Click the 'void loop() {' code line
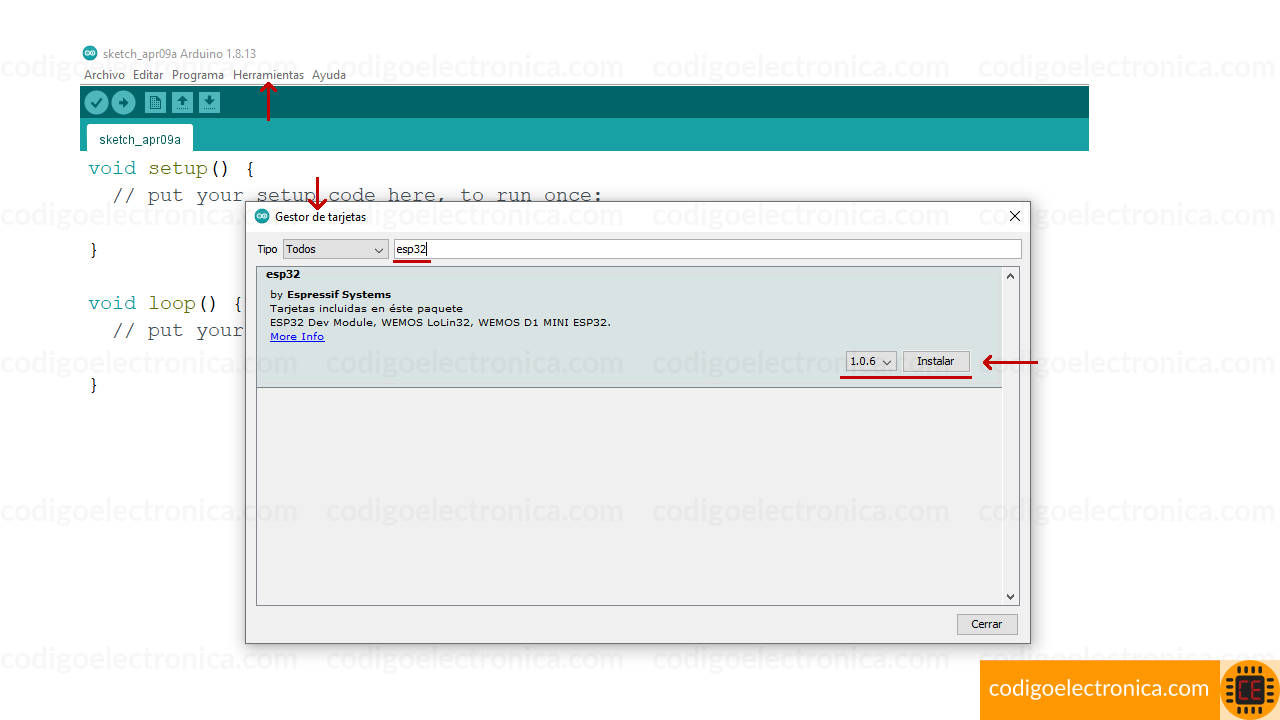Screen dimensions: 1280x720 tap(165, 303)
